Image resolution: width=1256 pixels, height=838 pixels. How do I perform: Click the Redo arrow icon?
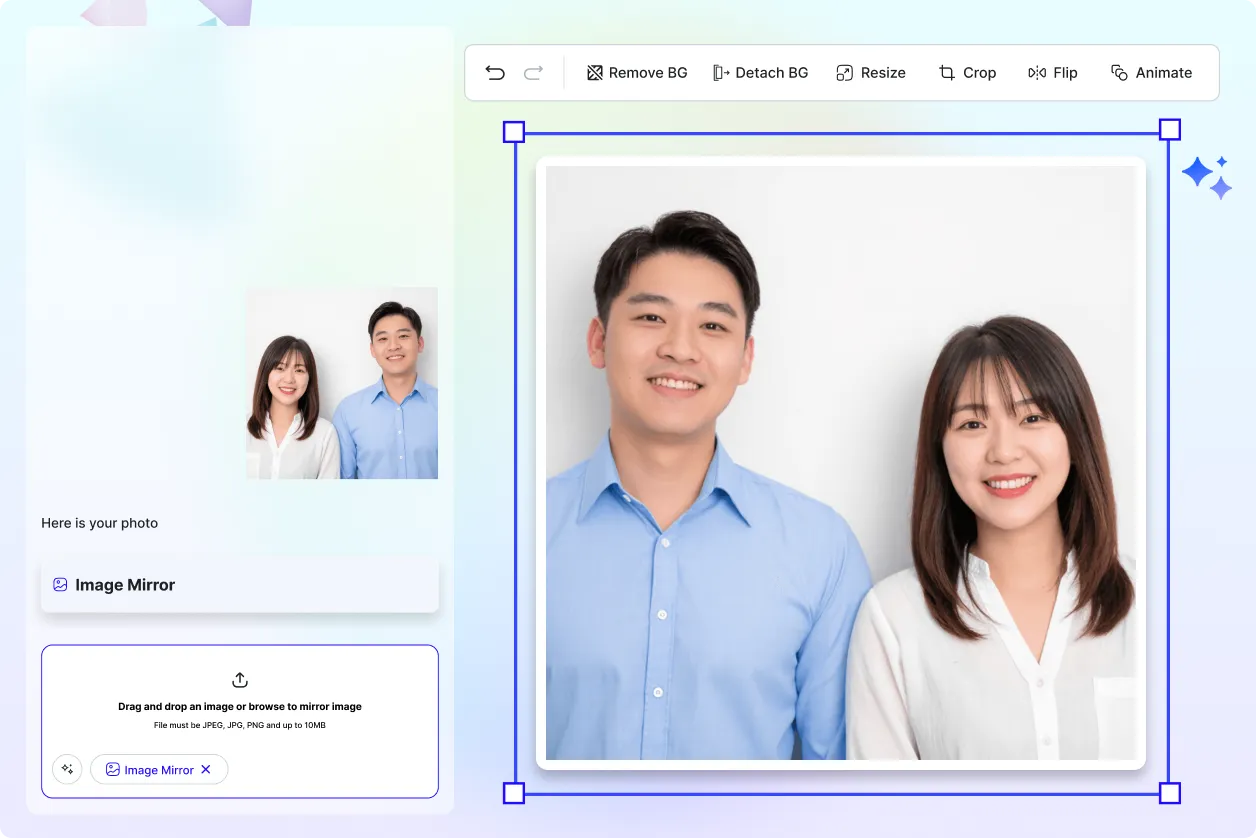[533, 73]
